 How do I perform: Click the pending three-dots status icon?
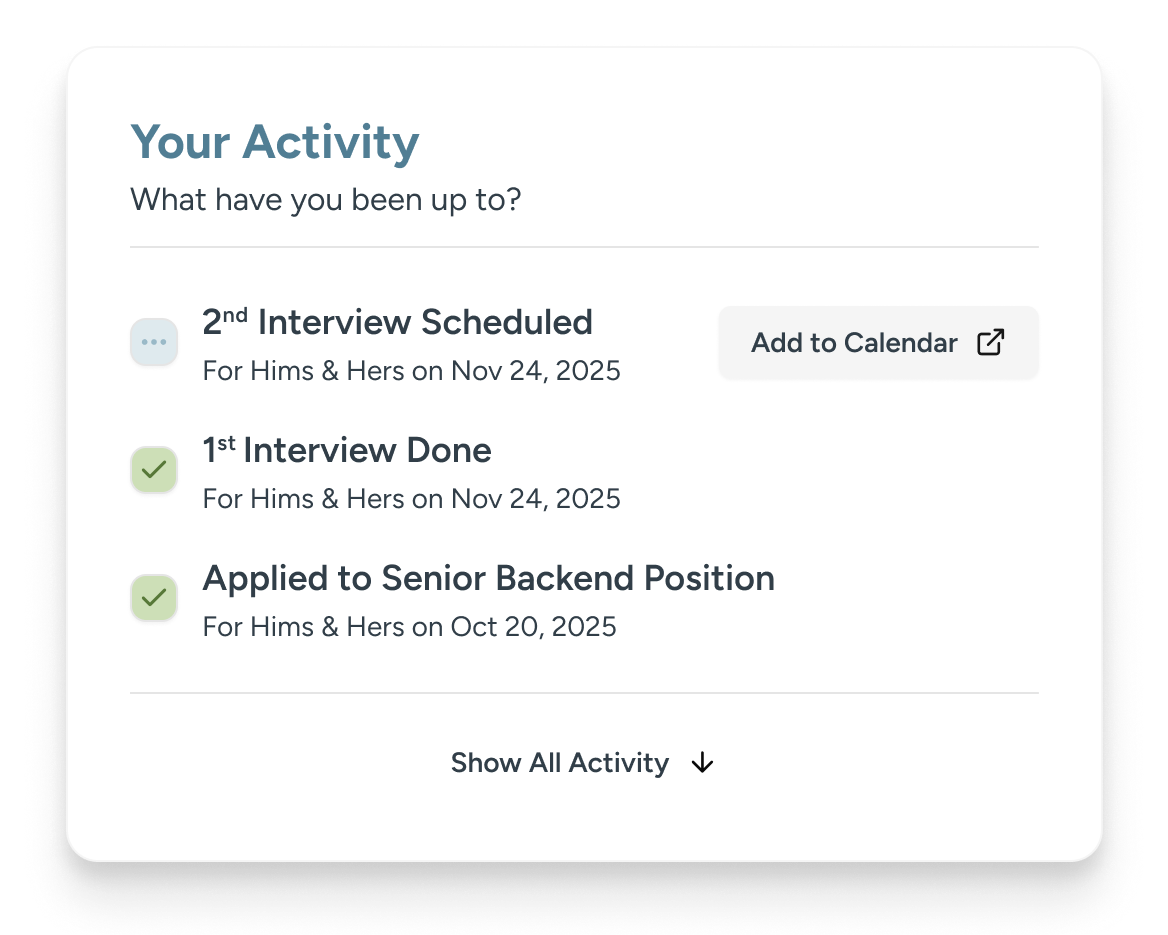154,342
